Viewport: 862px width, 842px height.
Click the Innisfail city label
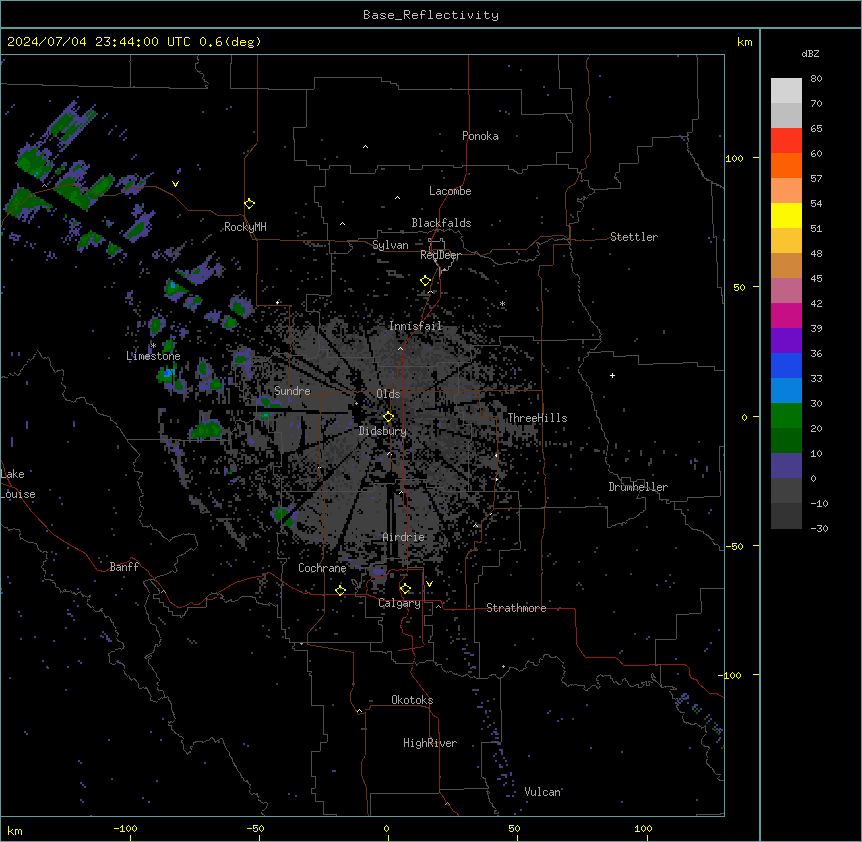click(x=415, y=326)
